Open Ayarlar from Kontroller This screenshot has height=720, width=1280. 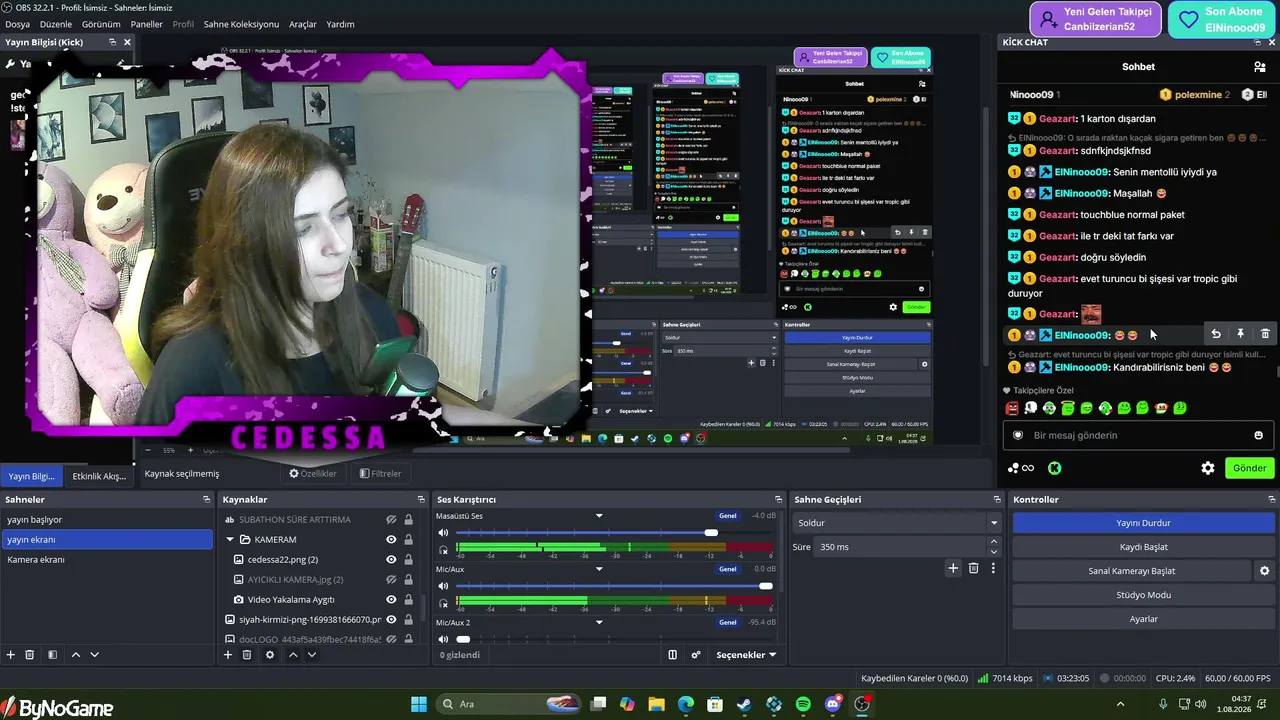click(x=1143, y=619)
